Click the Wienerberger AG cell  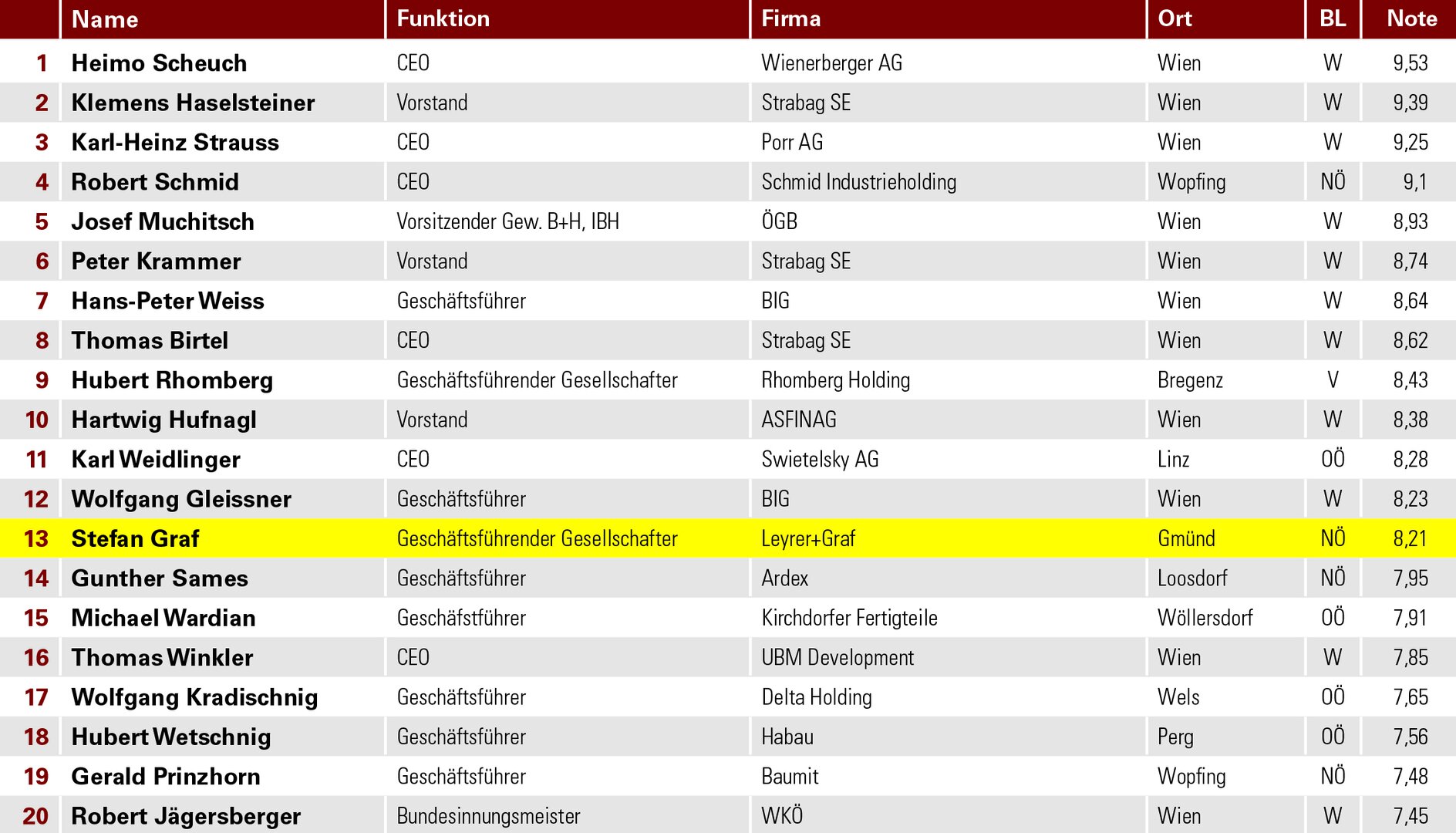click(831, 63)
